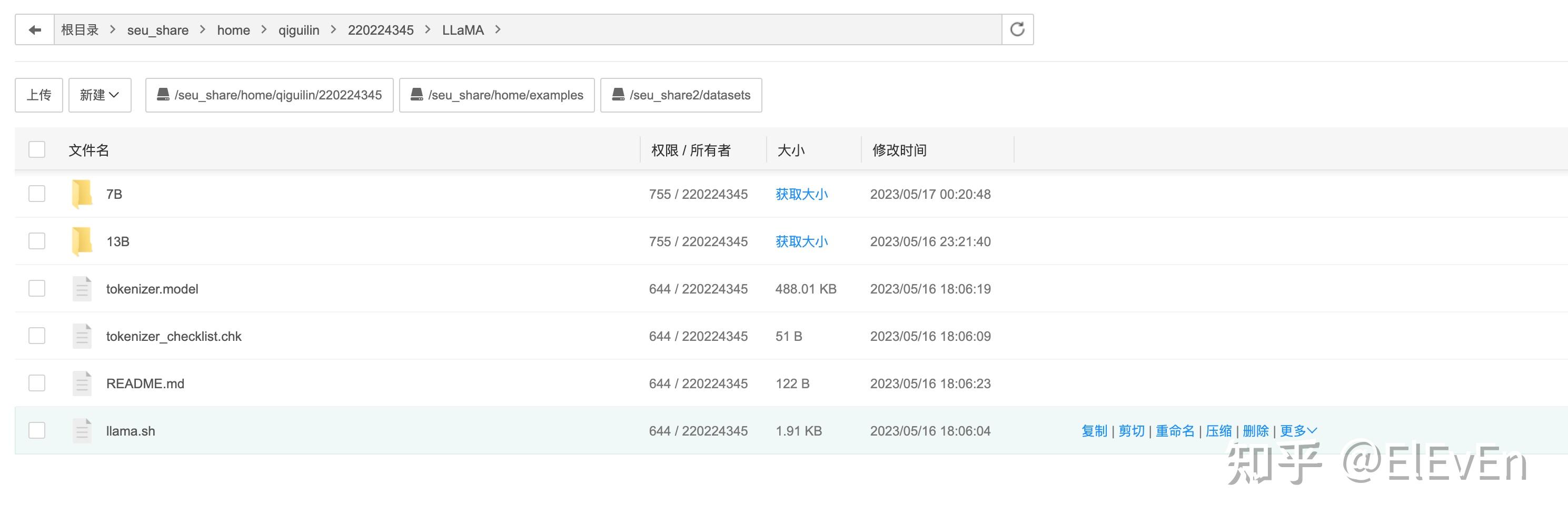Select the LLaMA breadcrumb item
The width and height of the screenshot is (1568, 525).
pos(463,30)
